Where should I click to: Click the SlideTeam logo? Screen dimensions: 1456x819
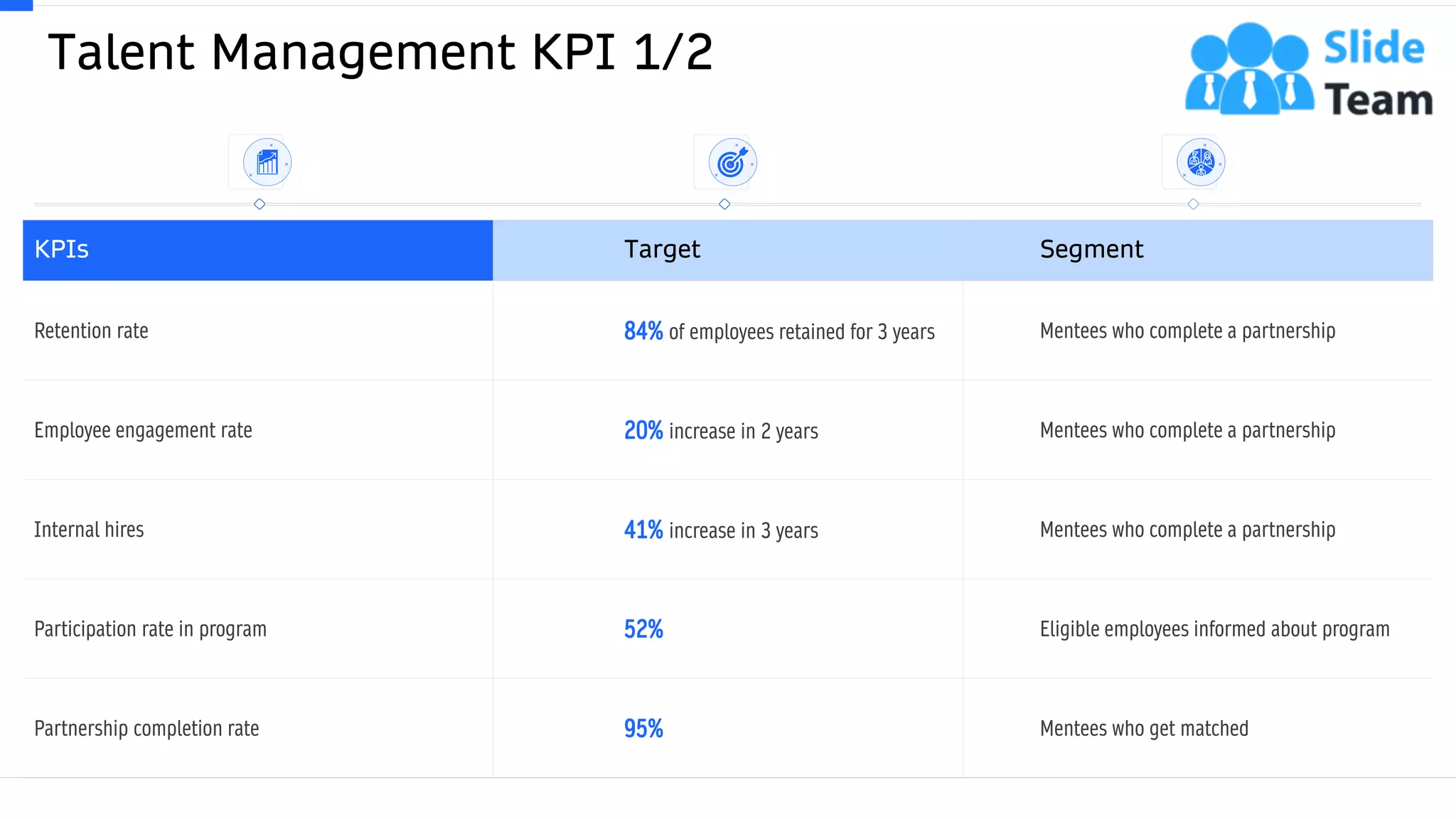(x=1309, y=70)
